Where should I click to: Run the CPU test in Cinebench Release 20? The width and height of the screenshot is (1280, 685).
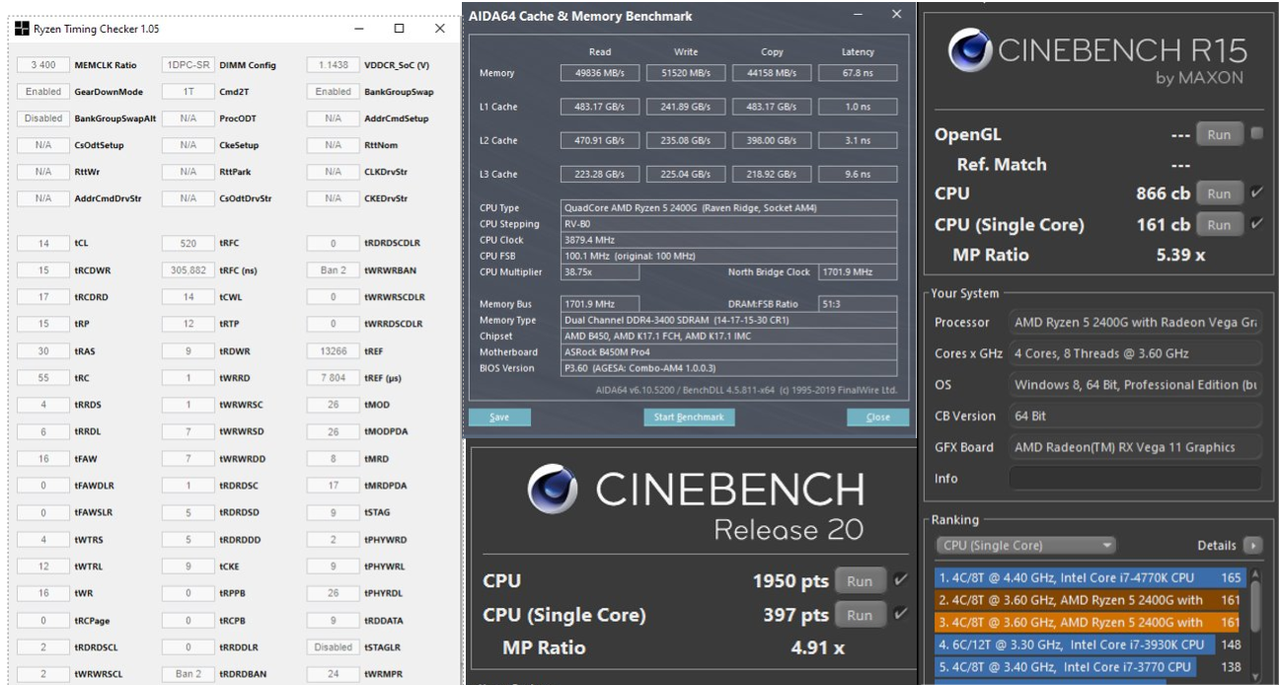pyautogui.click(x=860, y=581)
